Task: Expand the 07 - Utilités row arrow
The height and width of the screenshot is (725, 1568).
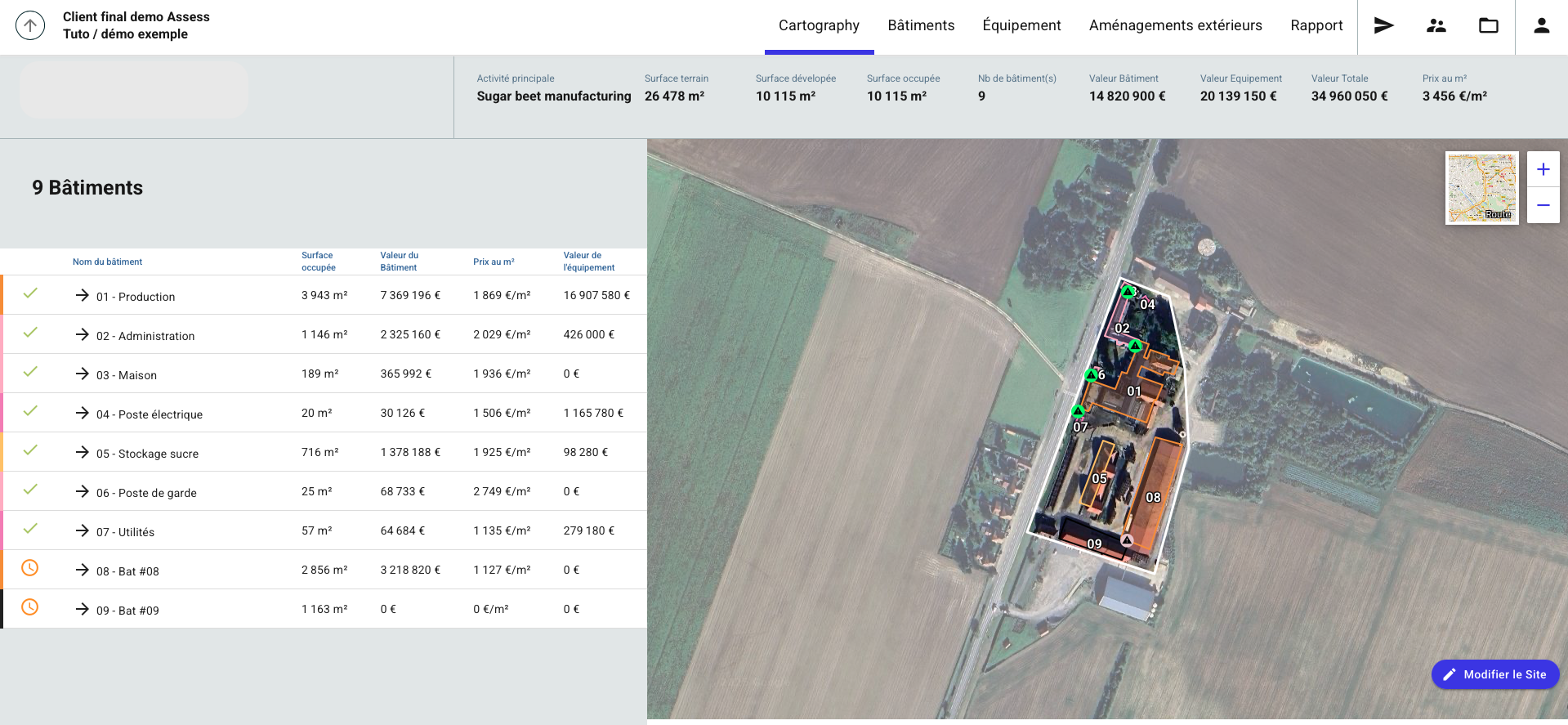Action: click(x=82, y=530)
